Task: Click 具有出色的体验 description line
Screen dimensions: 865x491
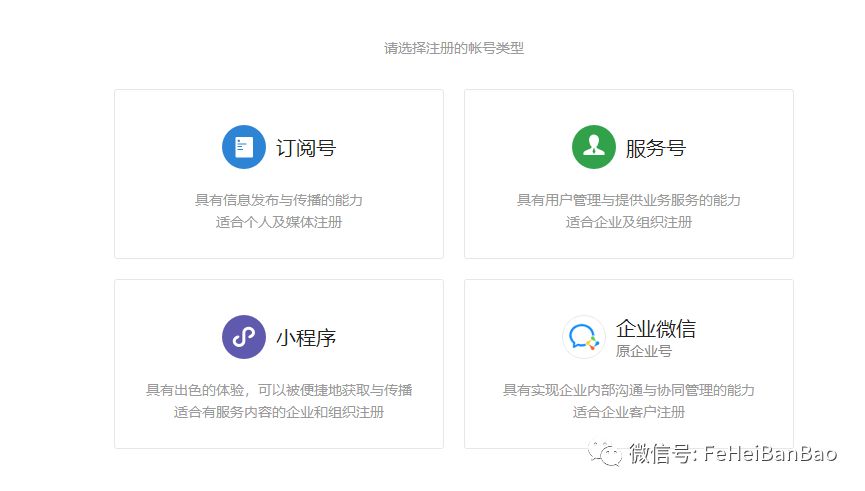Action: 279,390
